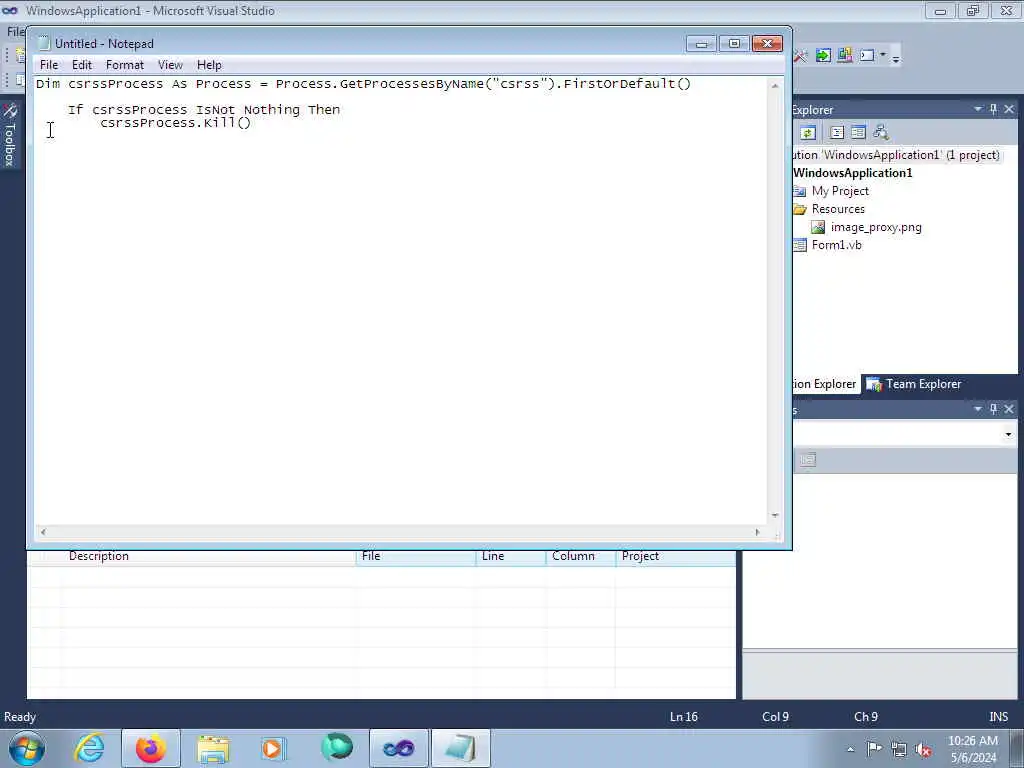
Task: Click View Code icon in Solution Explorer
Action: click(837, 133)
